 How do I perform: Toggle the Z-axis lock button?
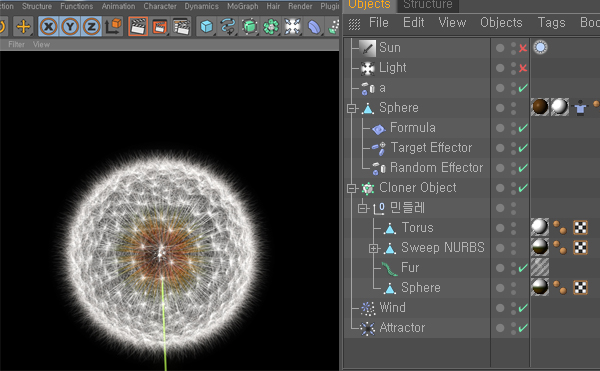pos(91,26)
